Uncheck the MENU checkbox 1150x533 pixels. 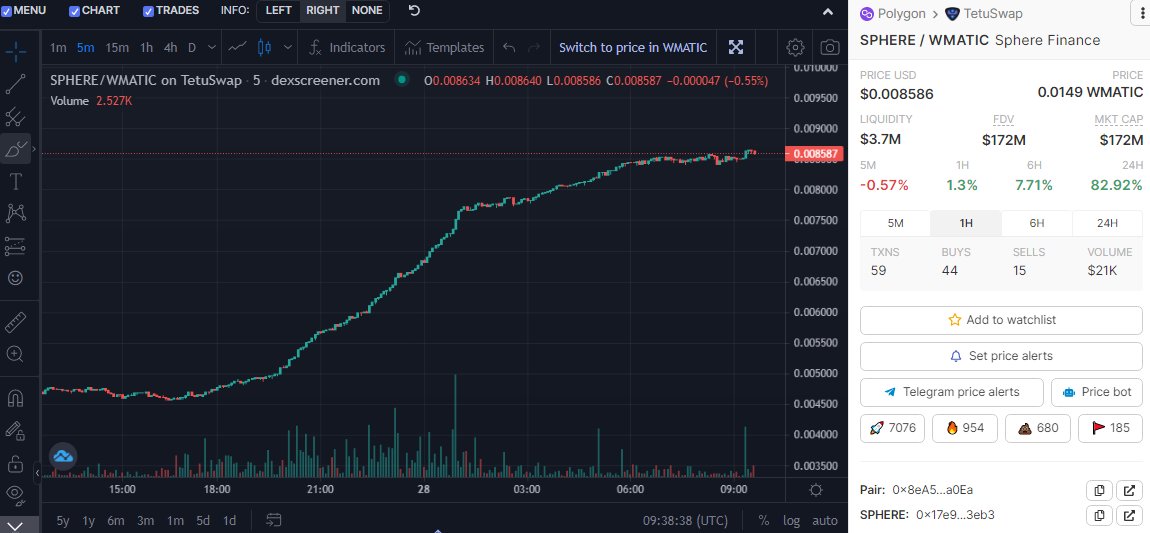coord(6,11)
